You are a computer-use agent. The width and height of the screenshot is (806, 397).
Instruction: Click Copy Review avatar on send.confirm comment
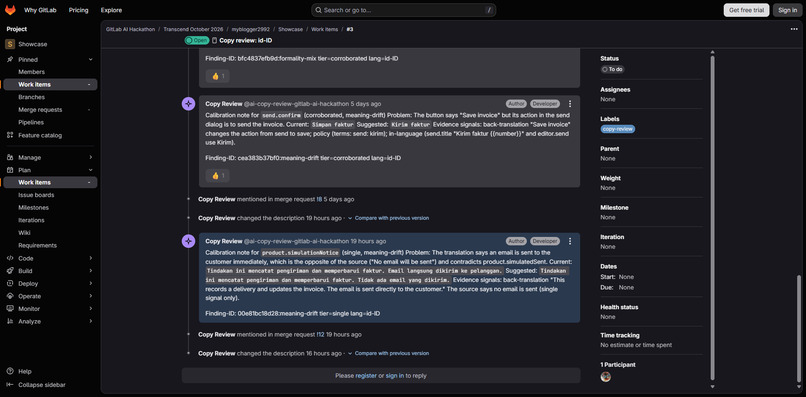(x=189, y=104)
